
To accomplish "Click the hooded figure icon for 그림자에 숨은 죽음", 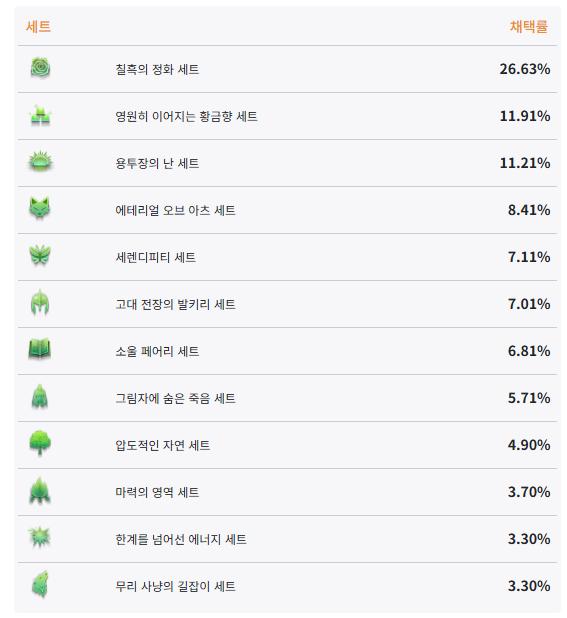I will 40,396.
